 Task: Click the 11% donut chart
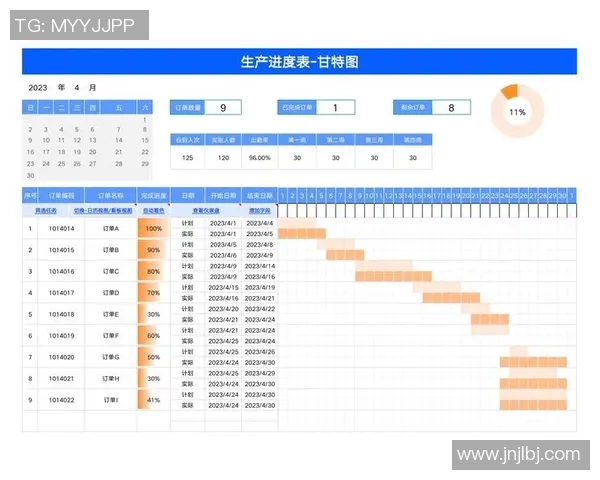pyautogui.click(x=517, y=111)
